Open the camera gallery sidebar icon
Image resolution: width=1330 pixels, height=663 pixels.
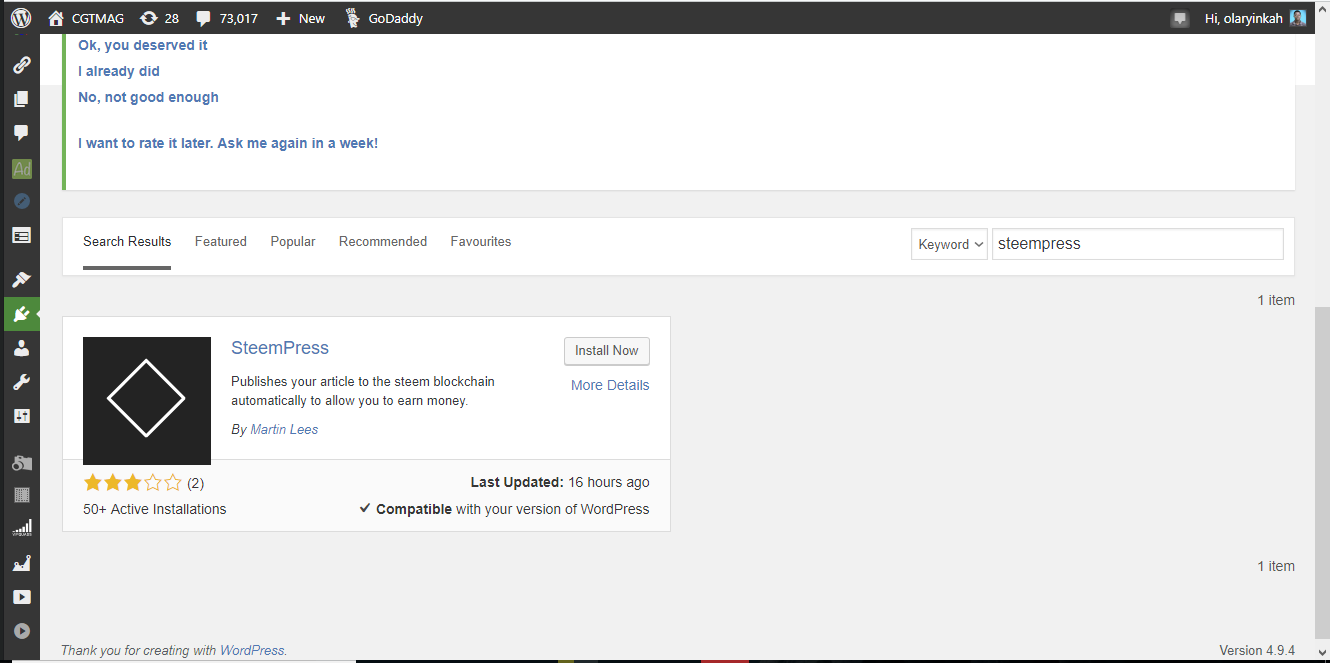click(x=21, y=462)
